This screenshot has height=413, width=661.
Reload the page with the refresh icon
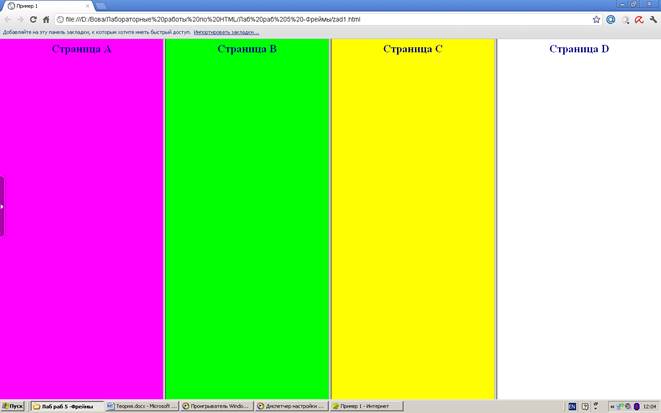coord(33,19)
